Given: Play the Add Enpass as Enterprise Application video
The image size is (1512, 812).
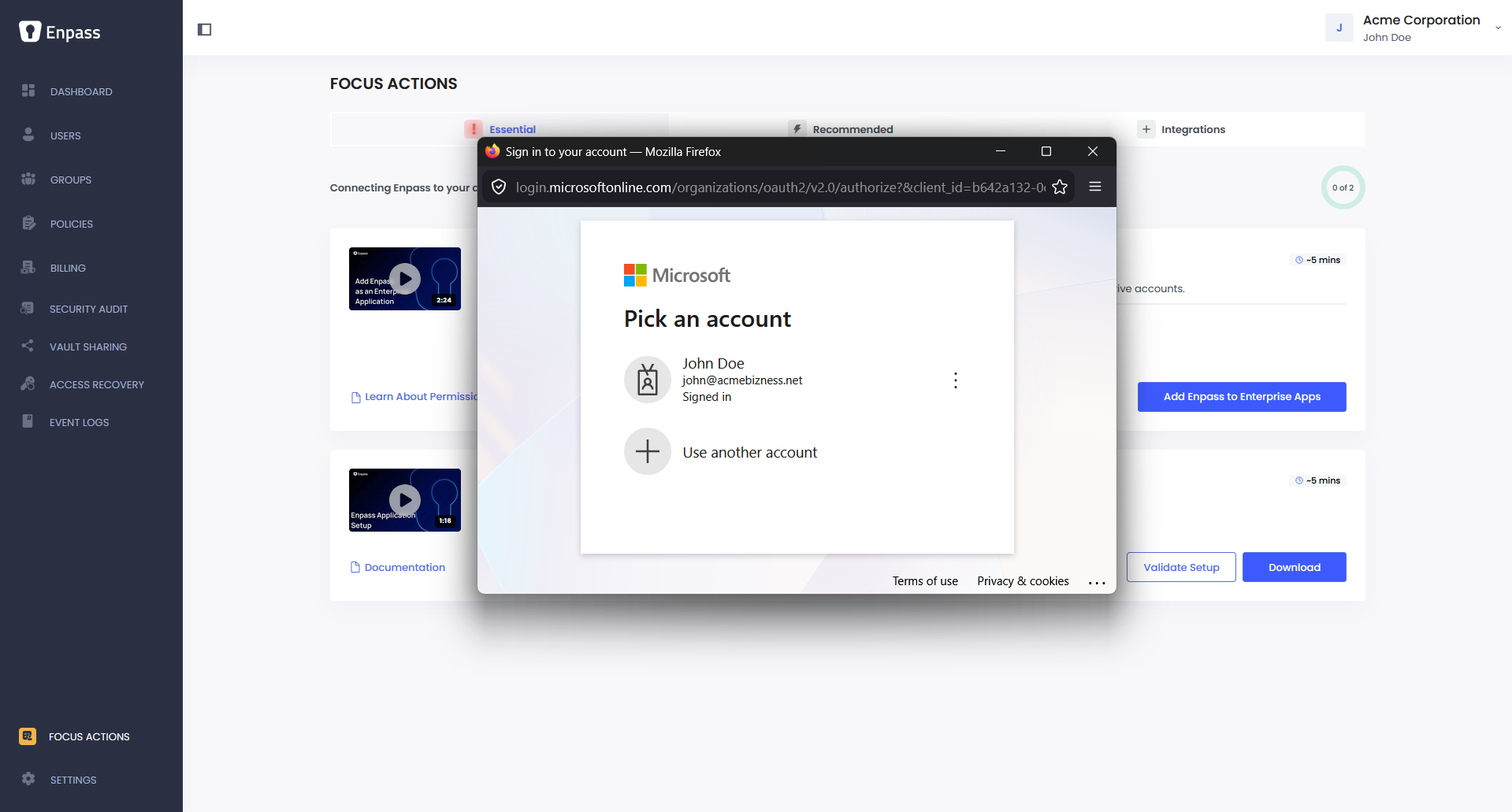Looking at the screenshot, I should [x=405, y=279].
